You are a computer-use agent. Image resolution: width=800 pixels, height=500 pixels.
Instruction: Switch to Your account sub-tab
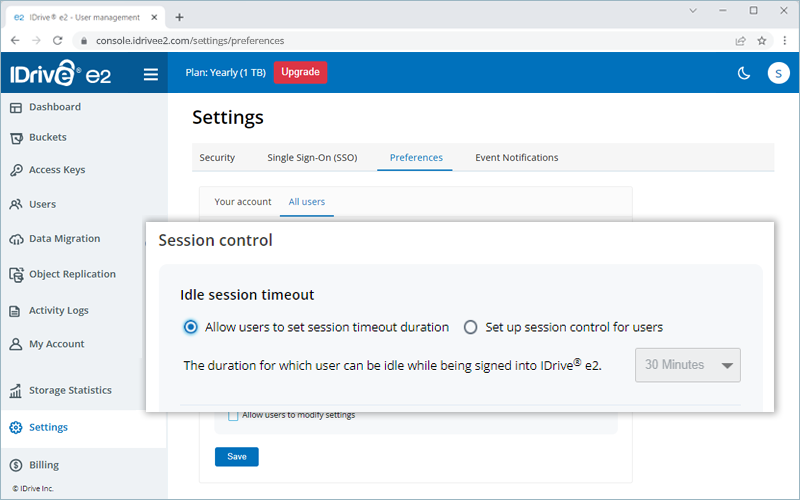tap(243, 202)
